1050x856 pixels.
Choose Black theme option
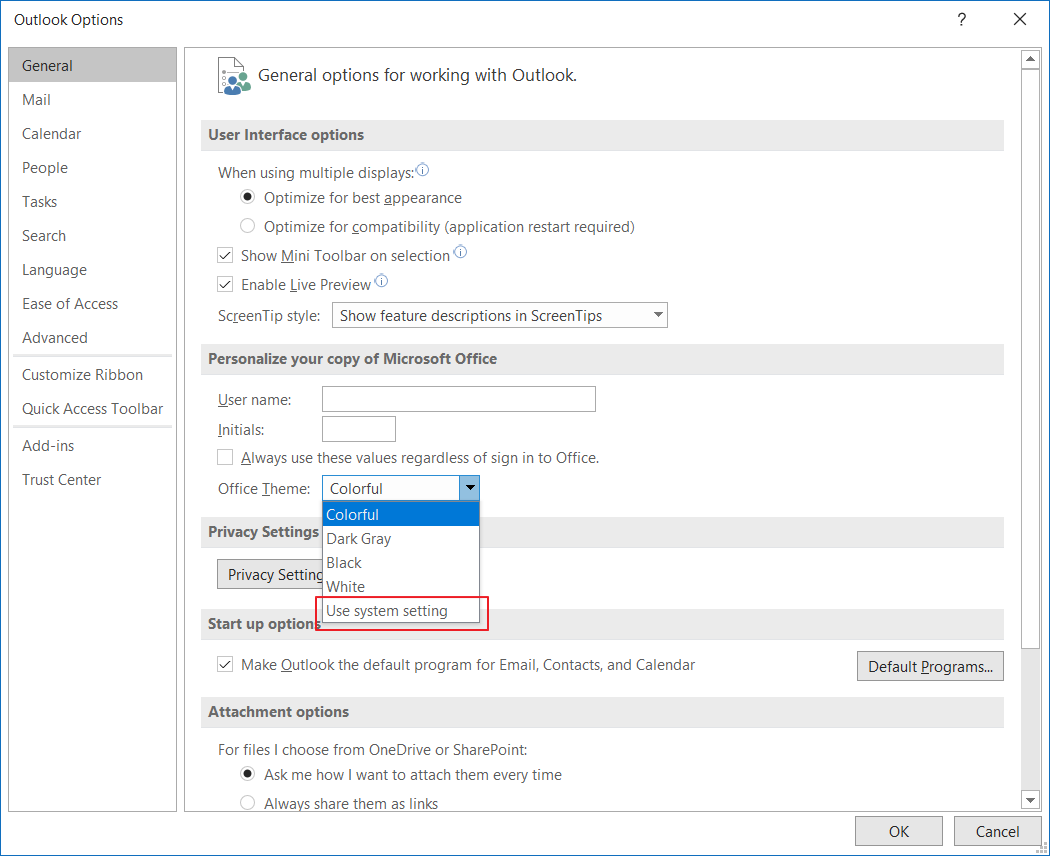pyautogui.click(x=400, y=563)
